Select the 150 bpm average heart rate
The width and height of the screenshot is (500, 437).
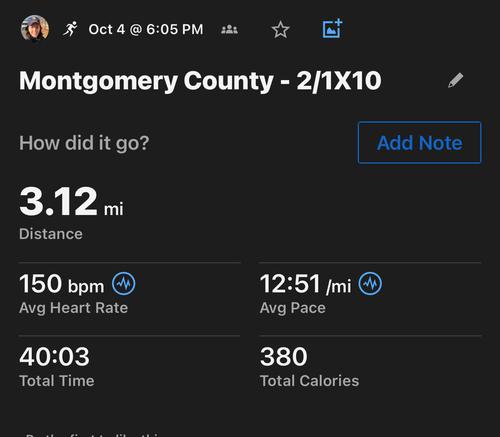coord(62,284)
